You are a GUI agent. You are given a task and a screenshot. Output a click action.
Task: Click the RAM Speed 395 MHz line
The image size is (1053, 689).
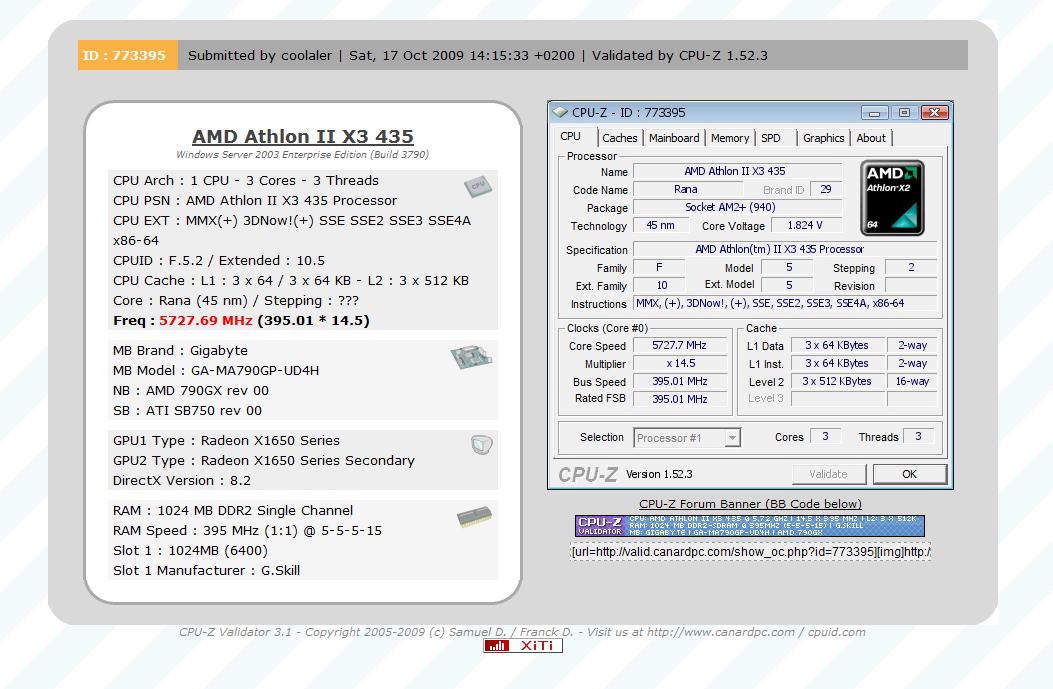click(247, 531)
